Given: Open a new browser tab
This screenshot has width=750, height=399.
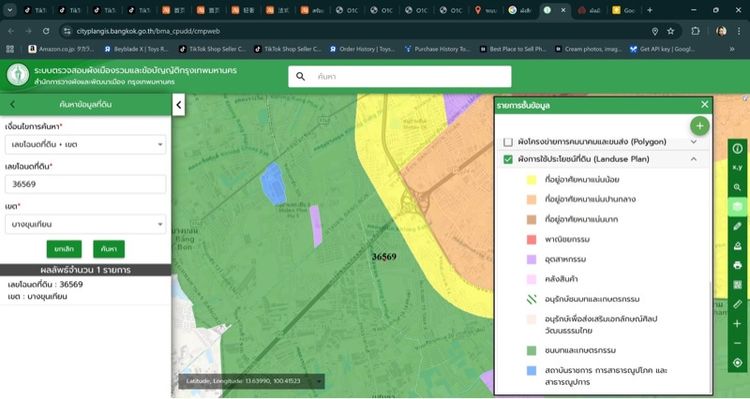Looking at the screenshot, I should point(650,10).
